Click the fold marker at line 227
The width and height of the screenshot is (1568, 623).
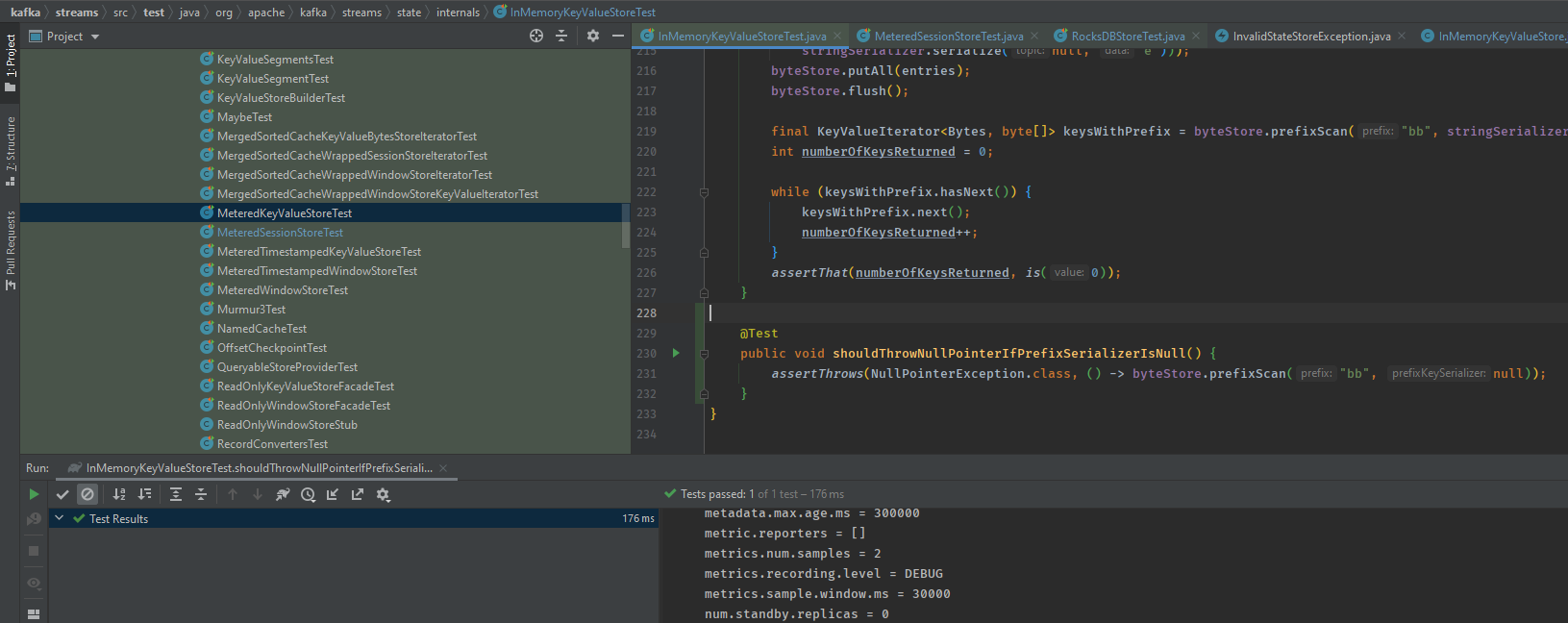(704, 293)
